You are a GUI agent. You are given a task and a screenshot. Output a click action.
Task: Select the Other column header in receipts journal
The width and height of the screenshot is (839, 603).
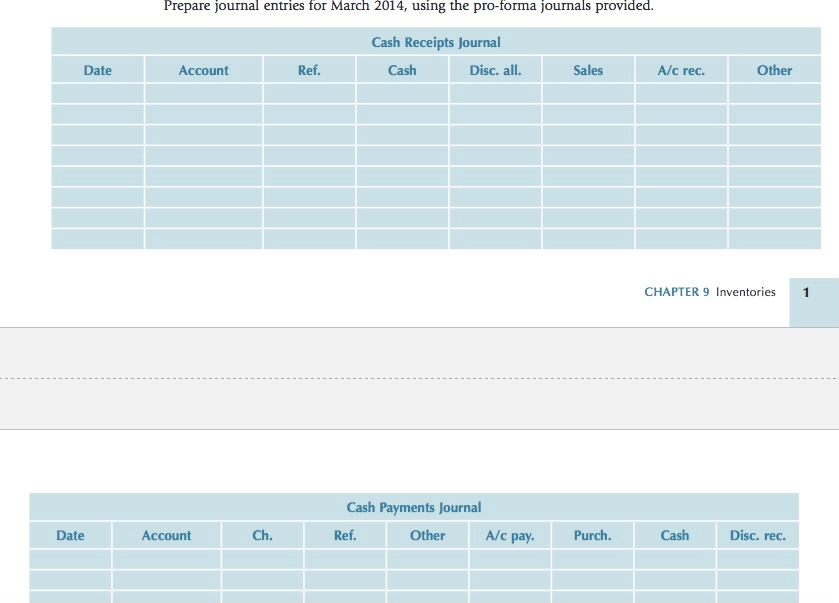pyautogui.click(x=775, y=70)
